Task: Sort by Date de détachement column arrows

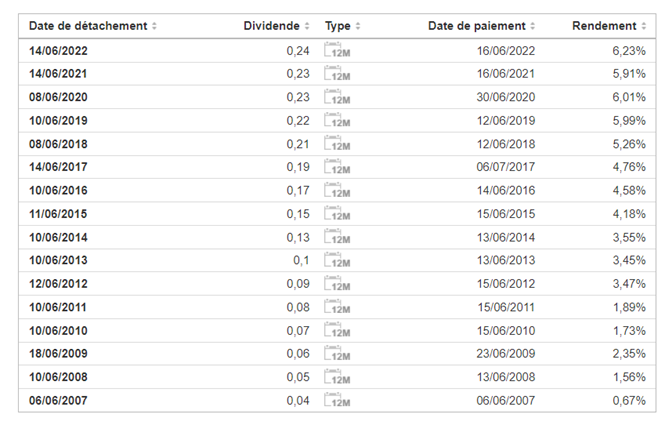Action: click(x=154, y=26)
